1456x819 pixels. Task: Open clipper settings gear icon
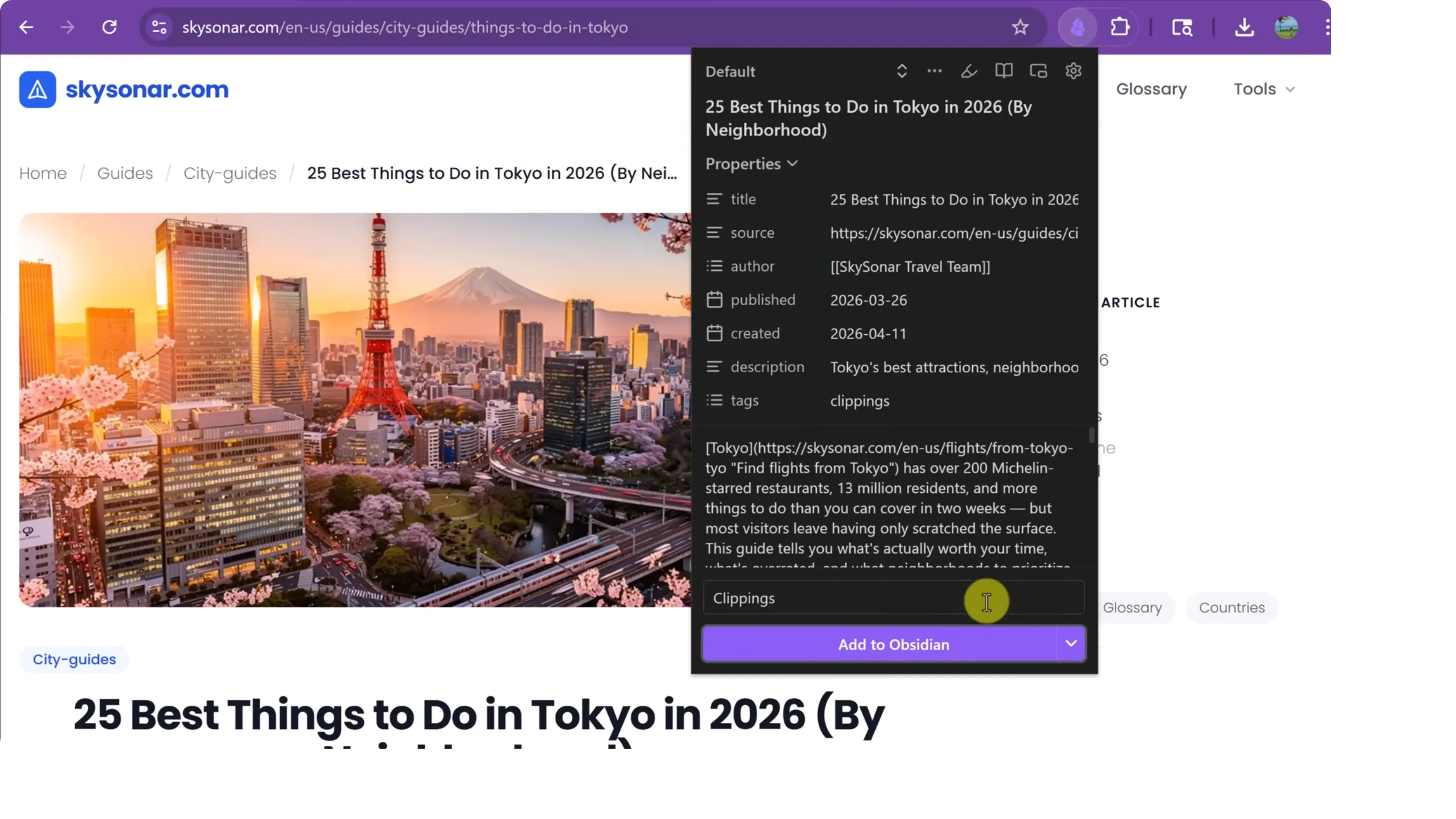click(1073, 71)
